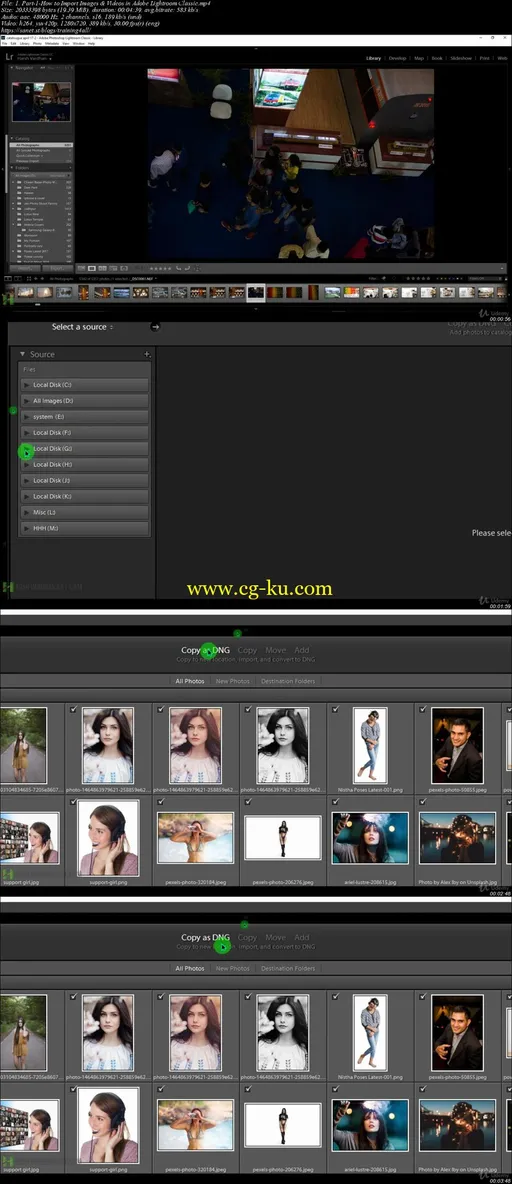Image resolution: width=512 pixels, height=1184 pixels.
Task: Toggle checkbox of support-girl.png in upper grid
Action: [x=72, y=801]
